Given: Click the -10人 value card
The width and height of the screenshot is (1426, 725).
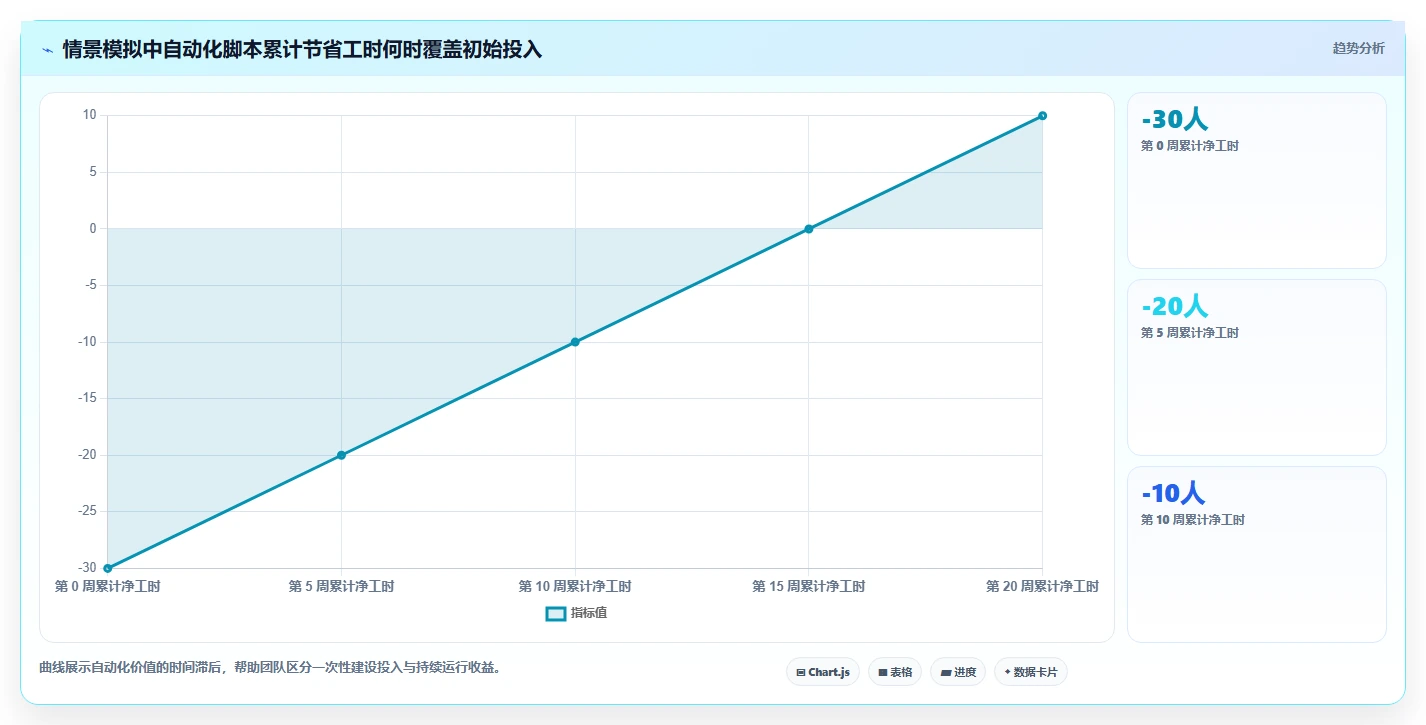Looking at the screenshot, I should (x=1257, y=554).
